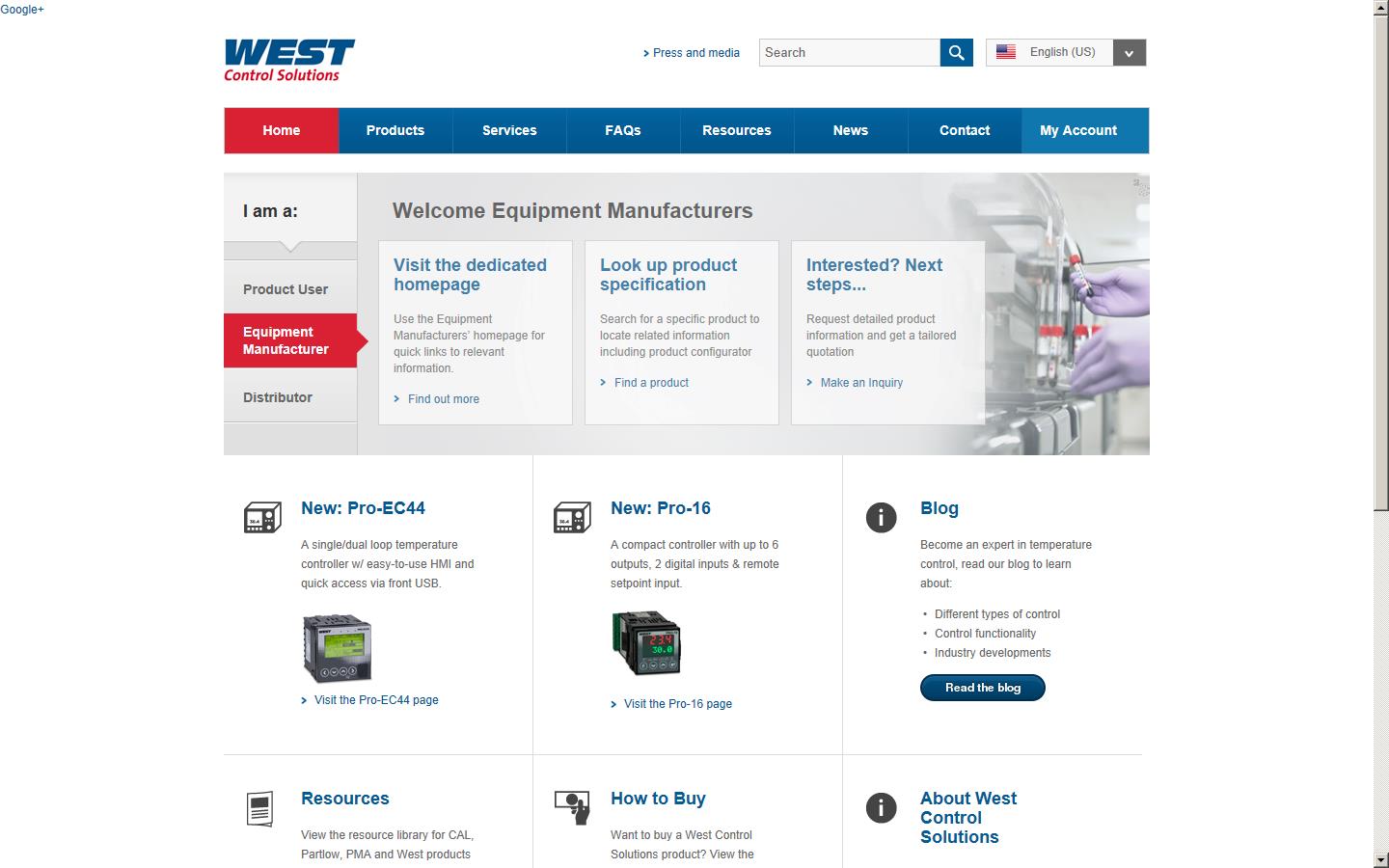
Task: Open Look up product specification heading
Action: click(x=668, y=275)
